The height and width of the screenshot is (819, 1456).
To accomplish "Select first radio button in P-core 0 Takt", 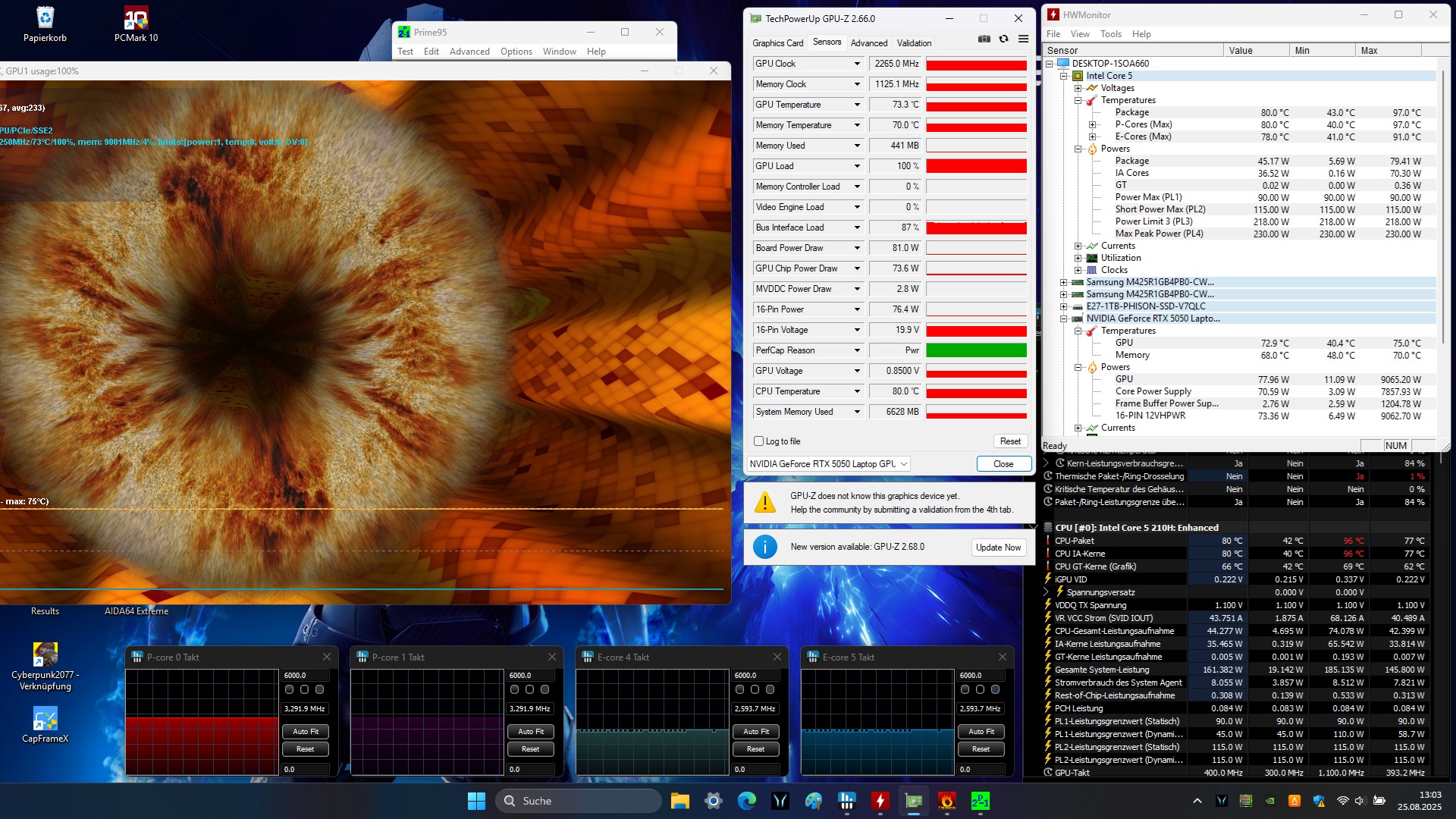I will [x=289, y=689].
